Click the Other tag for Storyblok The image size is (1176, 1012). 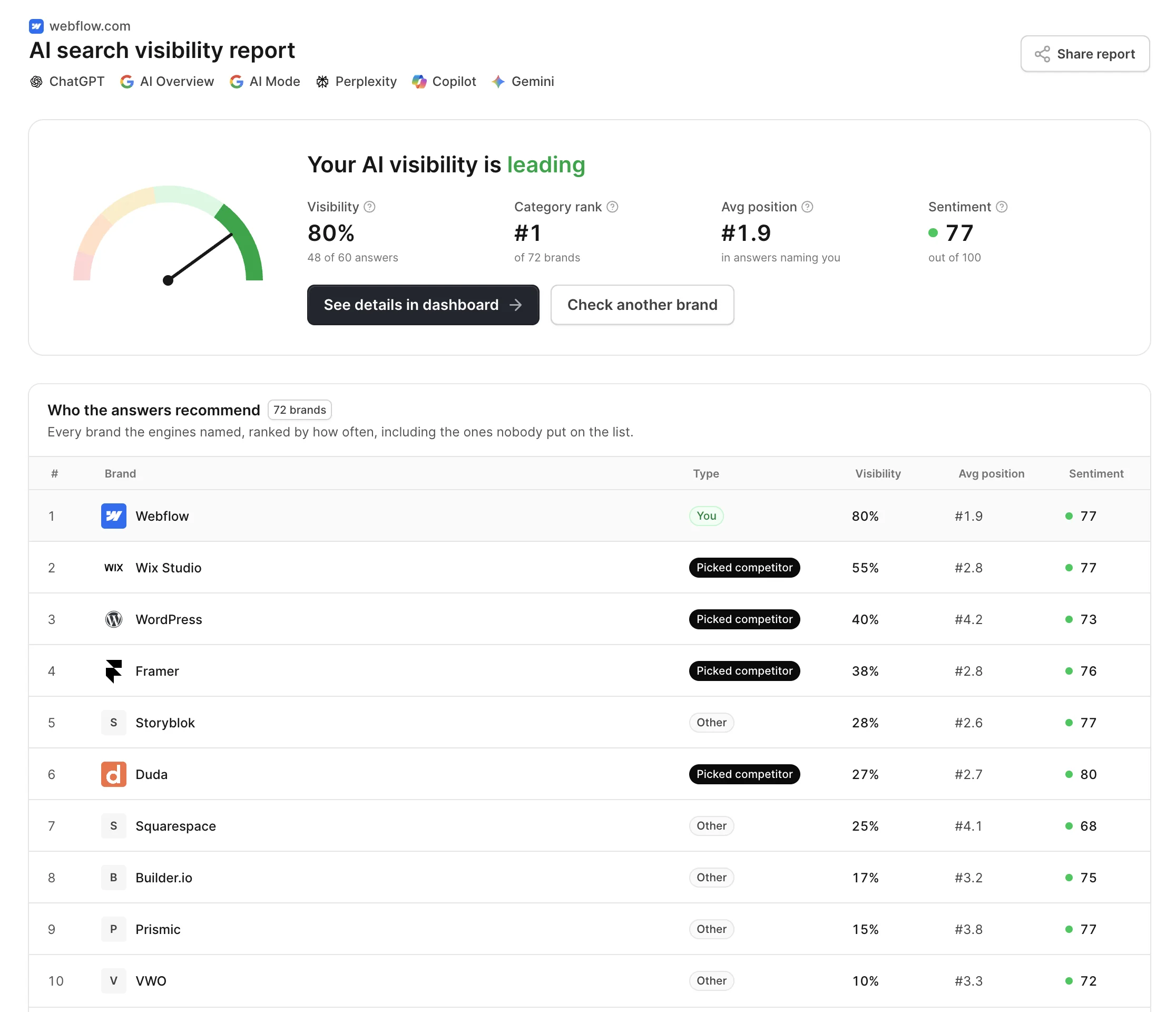tap(712, 723)
